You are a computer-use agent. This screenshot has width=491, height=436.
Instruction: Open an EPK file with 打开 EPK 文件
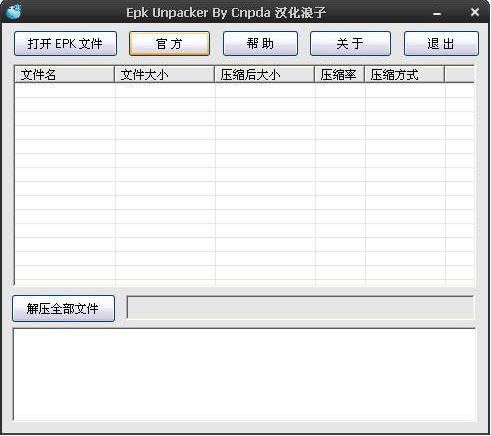(x=65, y=43)
